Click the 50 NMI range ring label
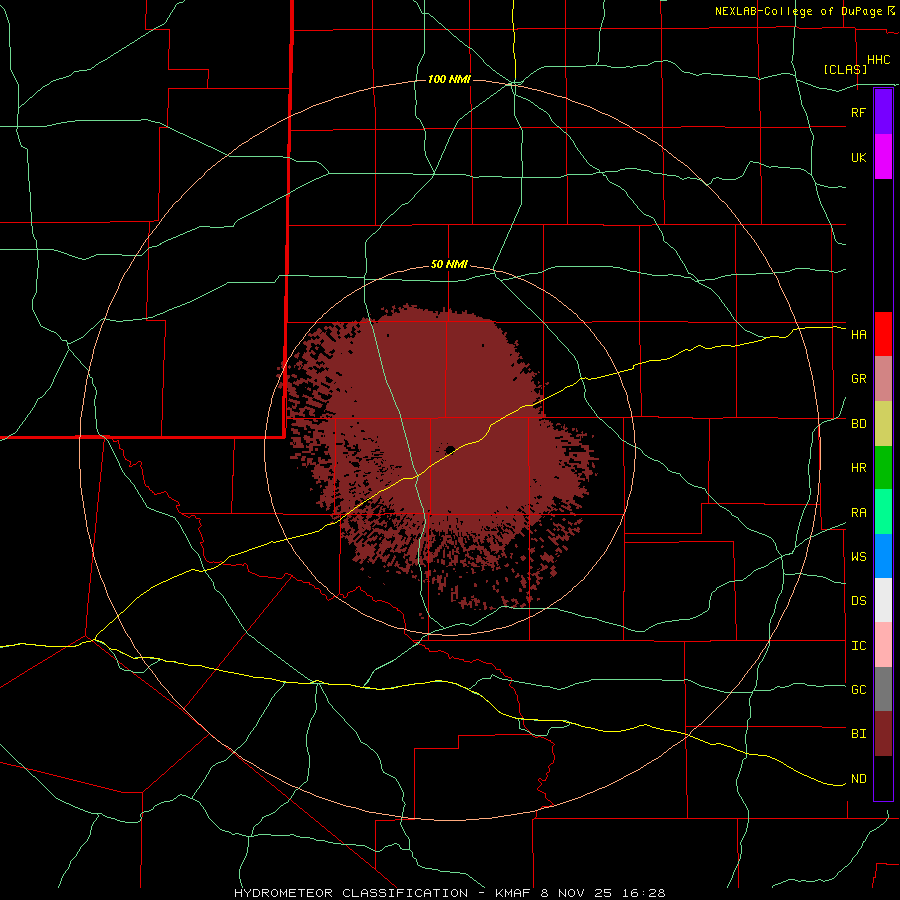The width and height of the screenshot is (900, 900). pos(449,265)
